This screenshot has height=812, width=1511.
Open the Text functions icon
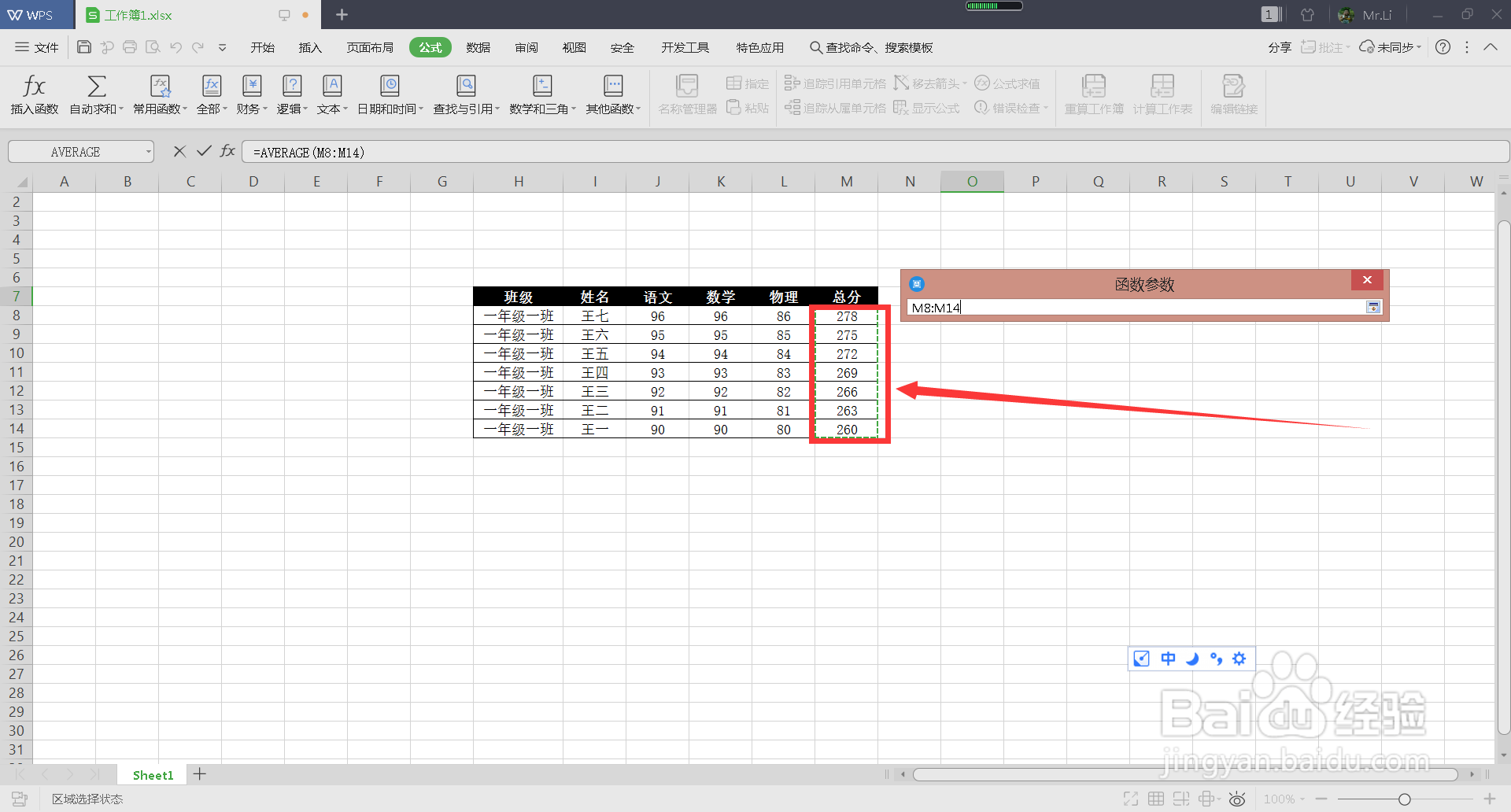pos(332,86)
